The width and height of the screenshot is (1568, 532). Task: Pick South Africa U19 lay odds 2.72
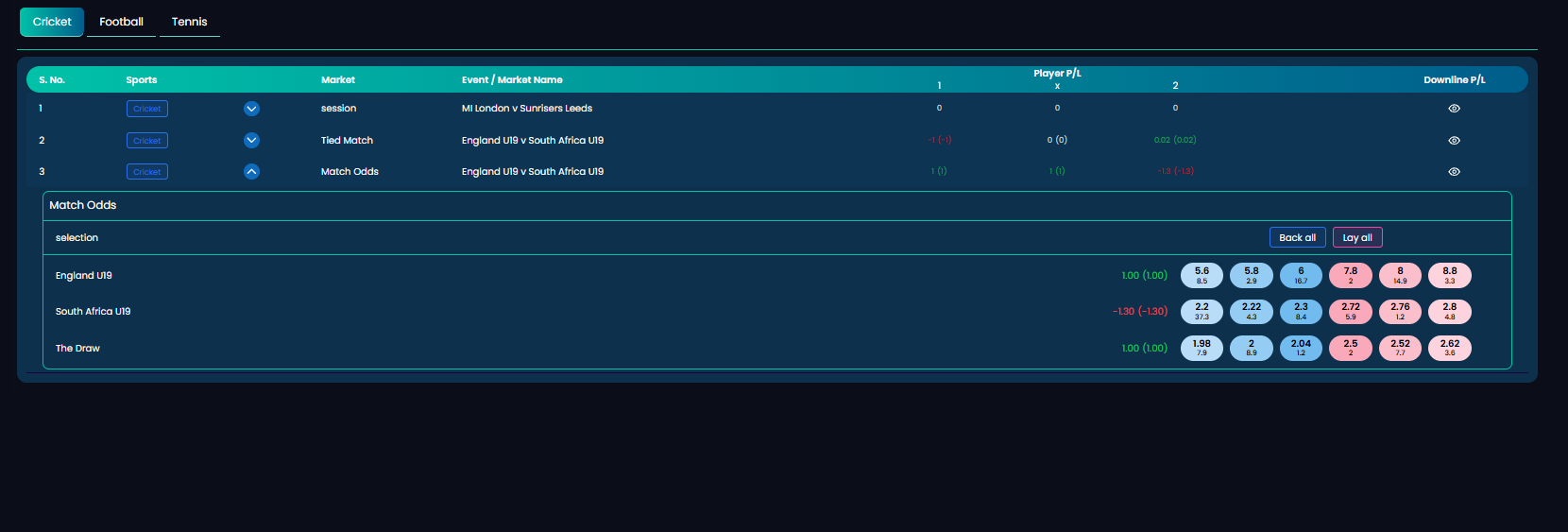click(1351, 312)
